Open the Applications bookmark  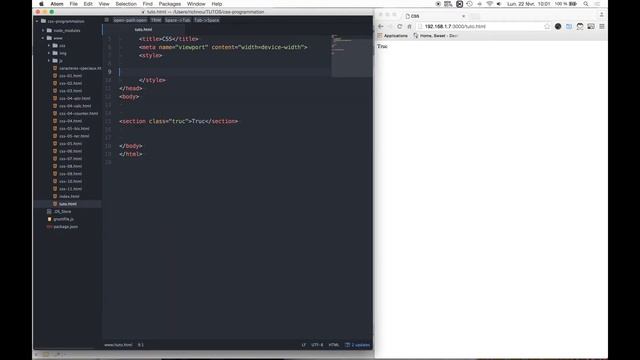(x=393, y=36)
